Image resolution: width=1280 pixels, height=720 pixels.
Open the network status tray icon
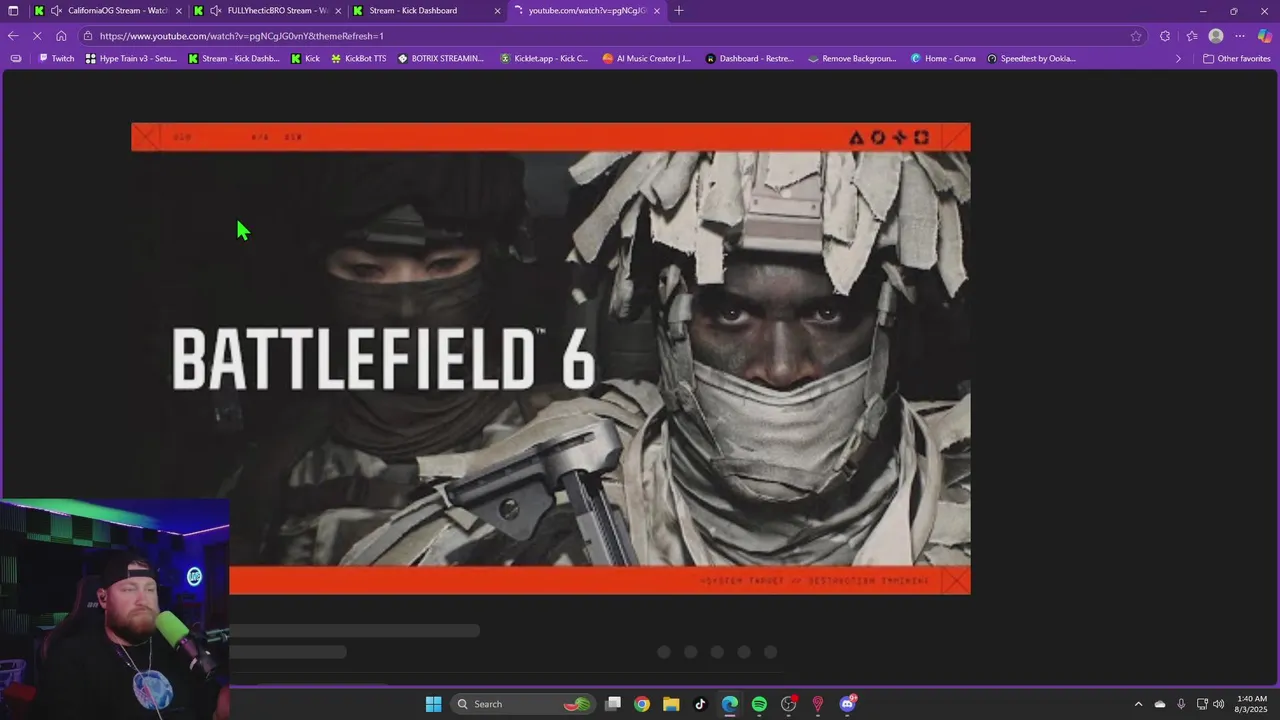(1202, 704)
